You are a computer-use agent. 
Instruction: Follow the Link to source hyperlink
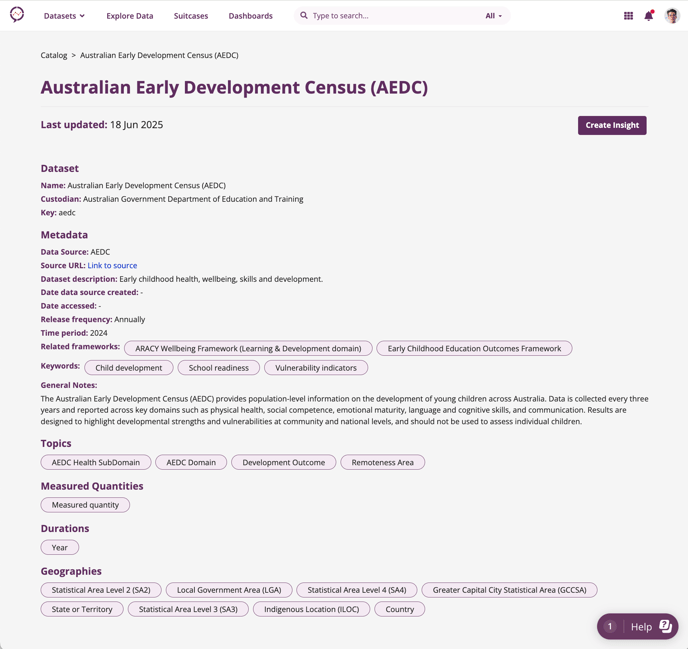(x=112, y=265)
